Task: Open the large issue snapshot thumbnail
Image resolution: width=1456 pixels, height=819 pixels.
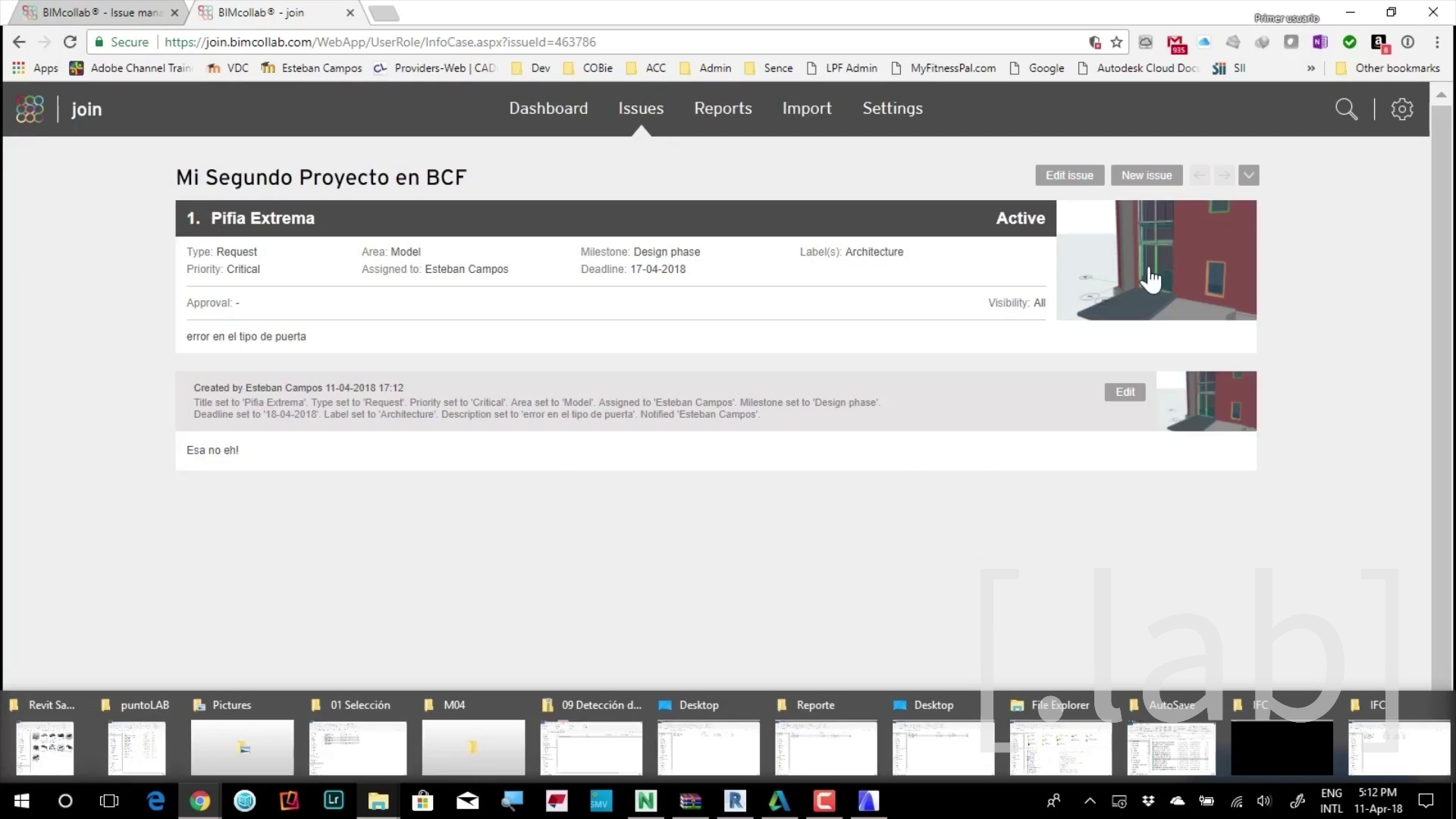Action: click(1156, 260)
